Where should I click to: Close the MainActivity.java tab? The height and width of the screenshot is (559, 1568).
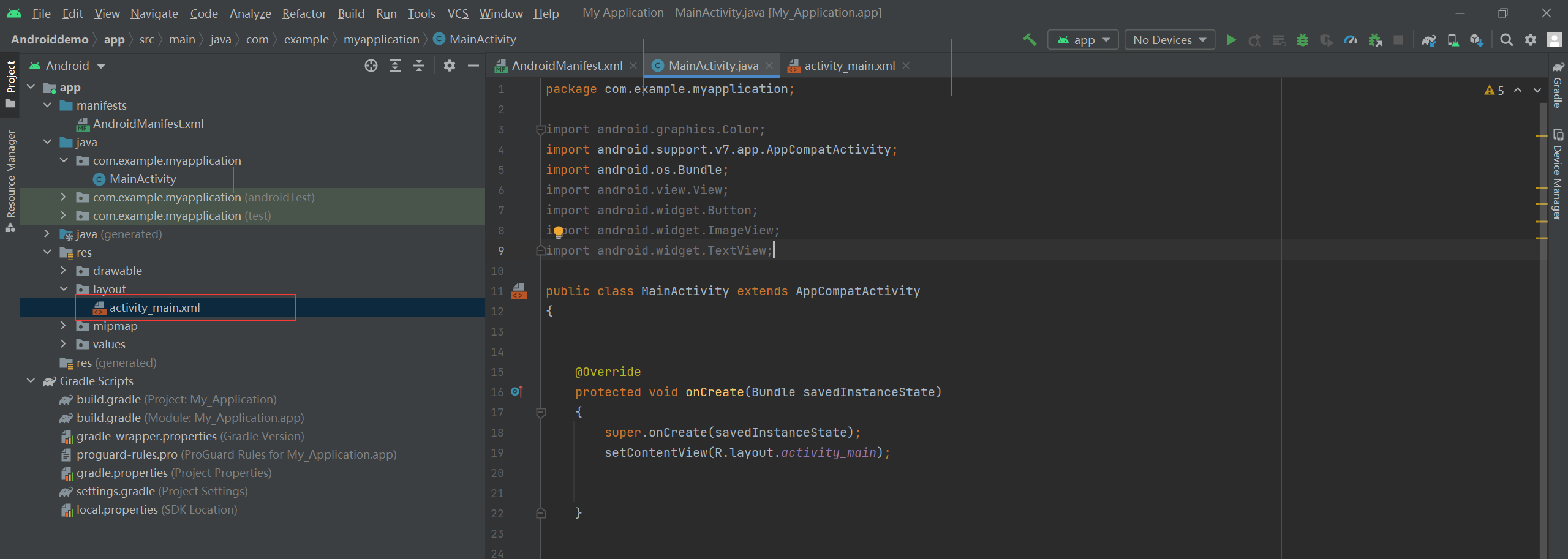coord(769,66)
